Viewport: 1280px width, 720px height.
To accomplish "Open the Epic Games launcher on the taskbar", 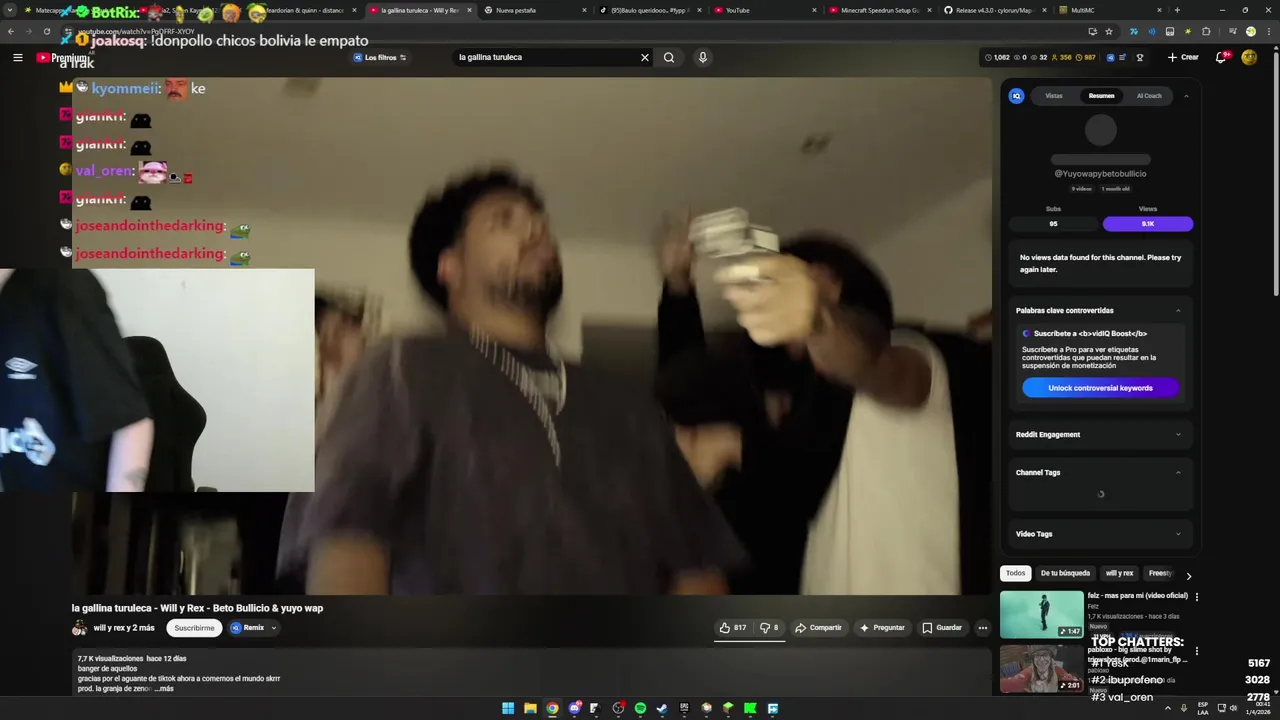I will (684, 708).
